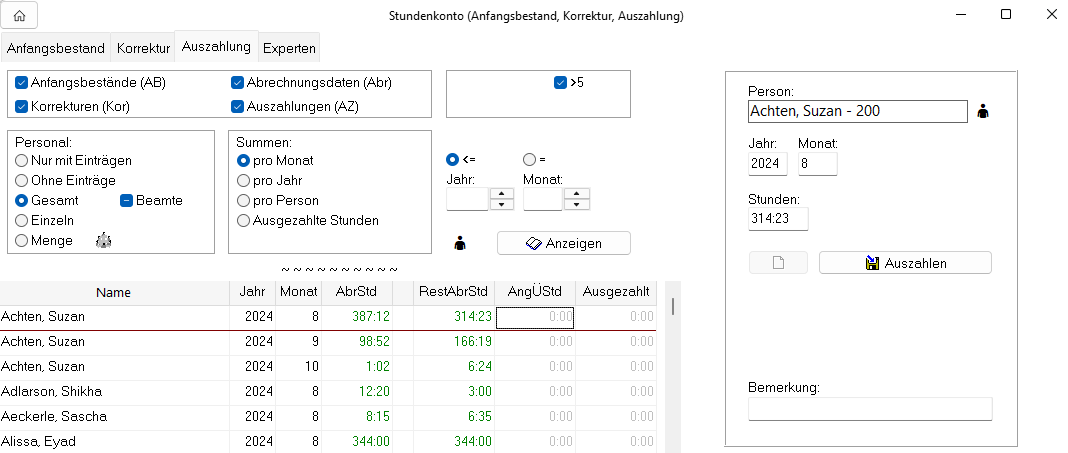Click the blank document icon button
The width and height of the screenshot is (1068, 453).
click(779, 263)
